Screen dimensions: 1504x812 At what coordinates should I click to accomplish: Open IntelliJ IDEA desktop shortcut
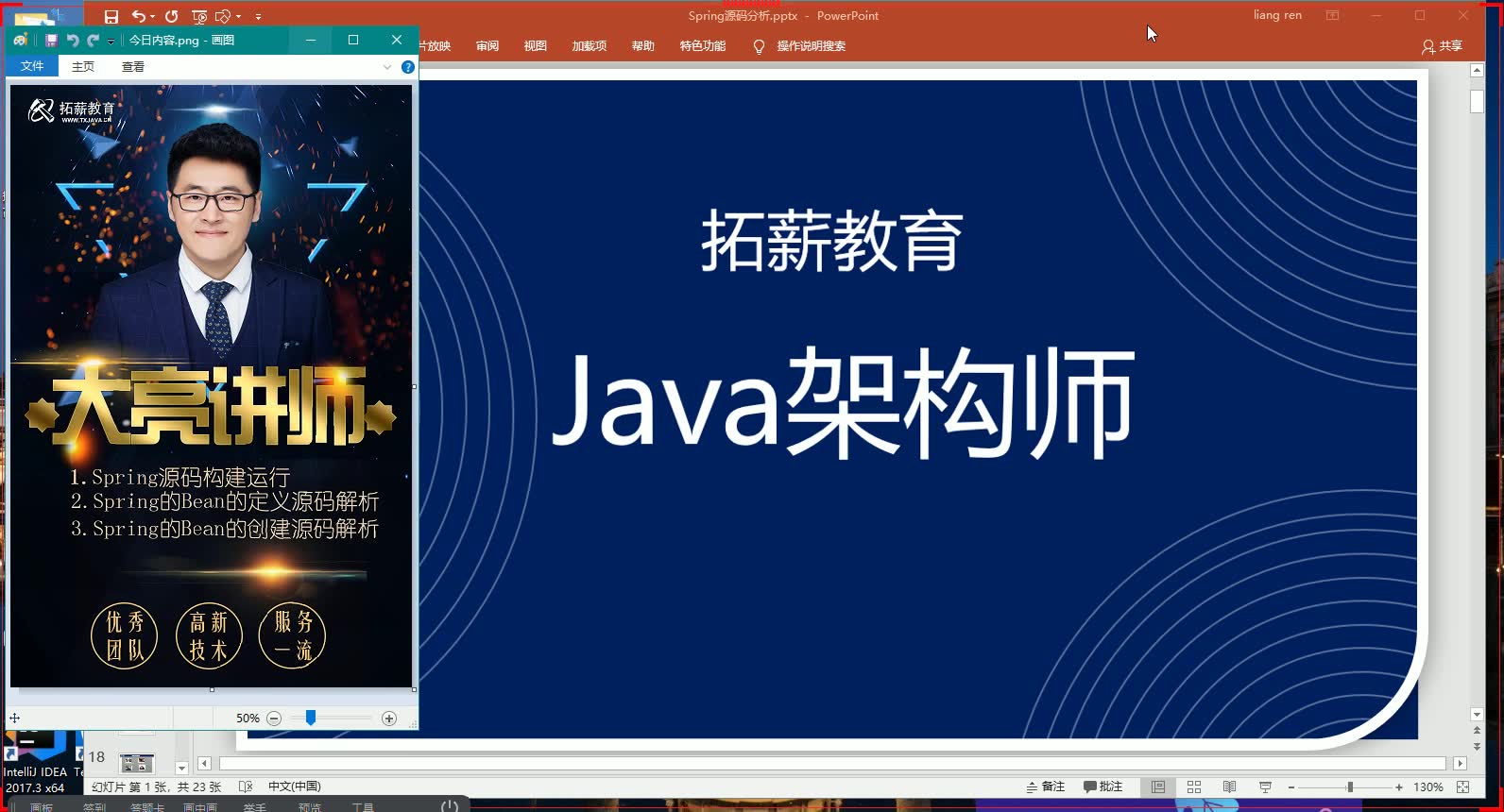(35, 761)
